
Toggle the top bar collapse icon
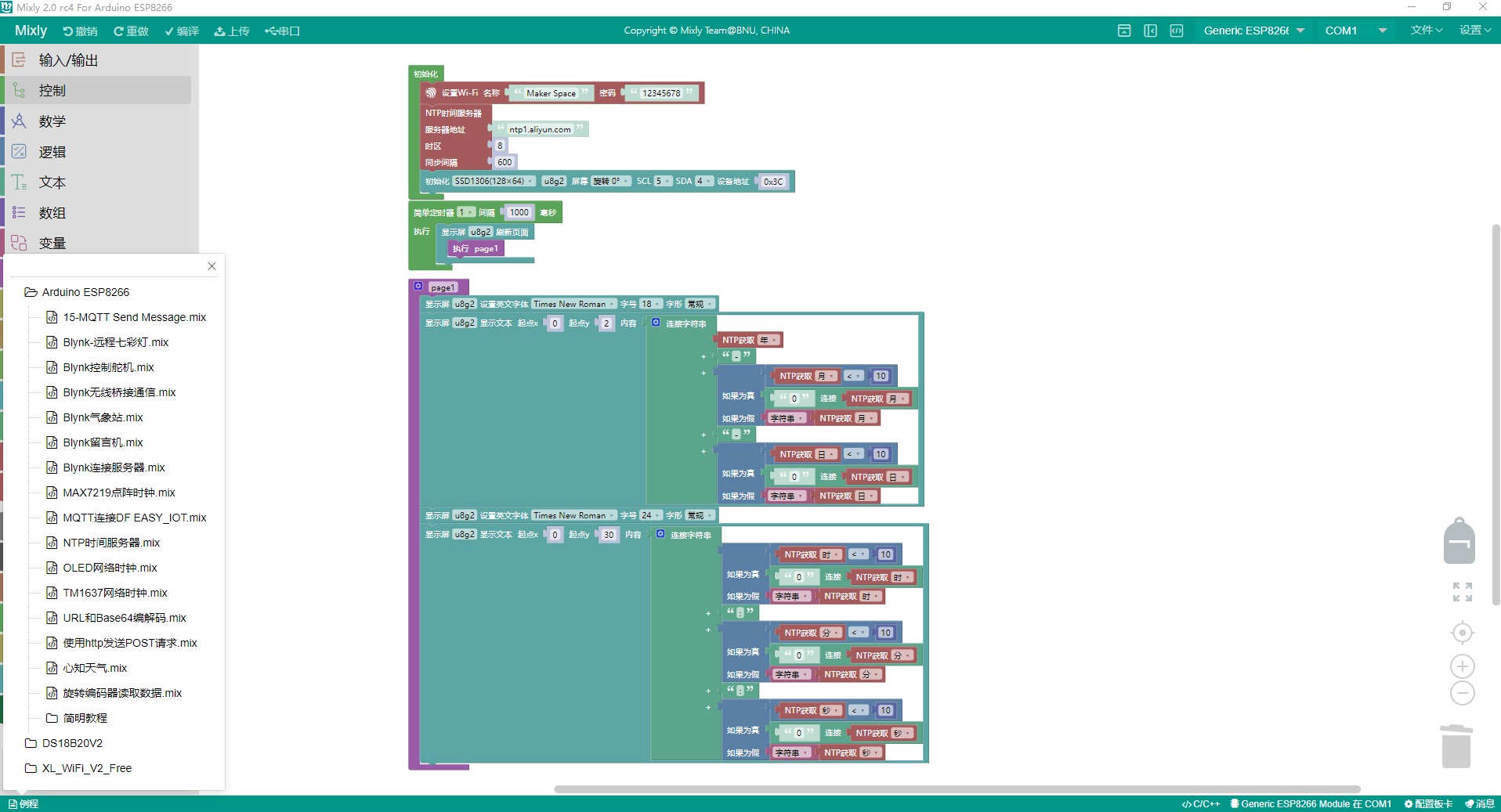coord(1124,31)
